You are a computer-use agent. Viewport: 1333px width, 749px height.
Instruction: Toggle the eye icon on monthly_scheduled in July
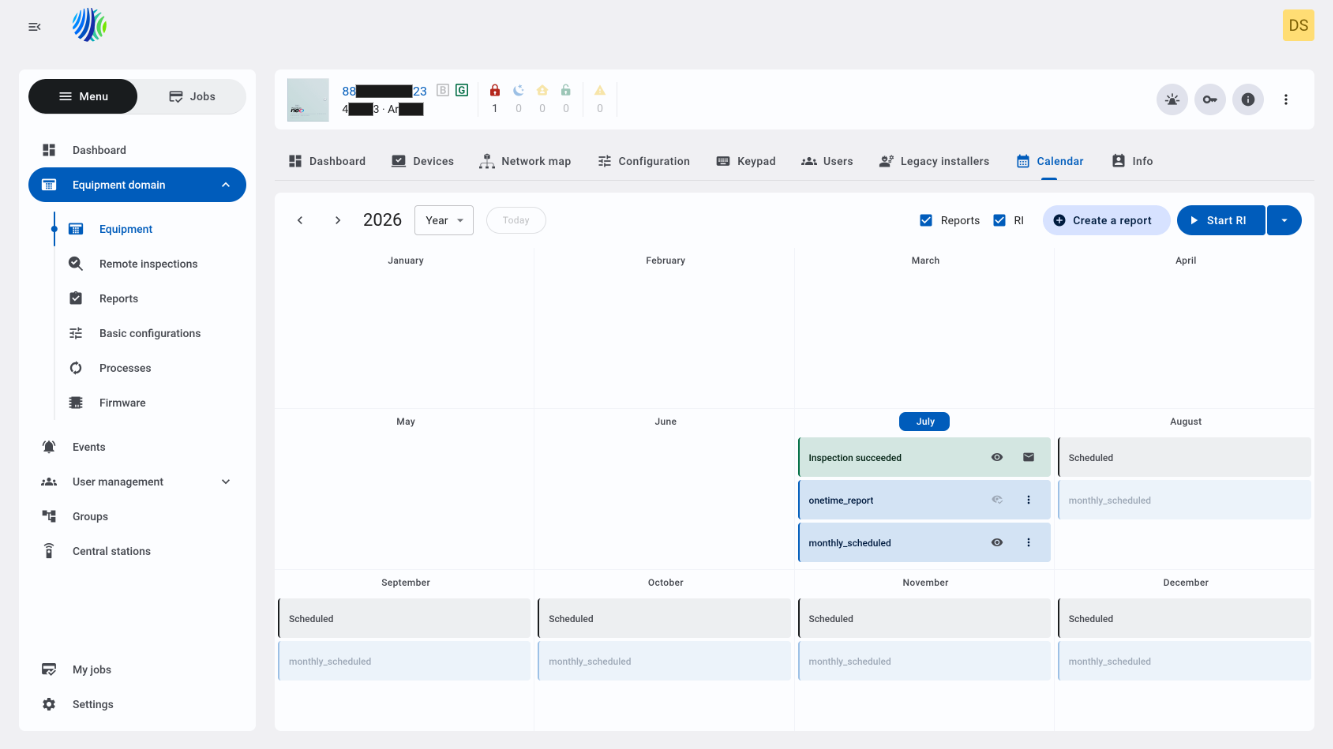click(997, 543)
